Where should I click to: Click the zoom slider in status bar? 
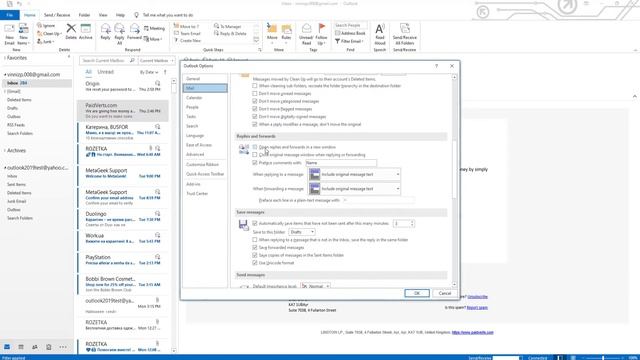pyautogui.click(x=603, y=358)
